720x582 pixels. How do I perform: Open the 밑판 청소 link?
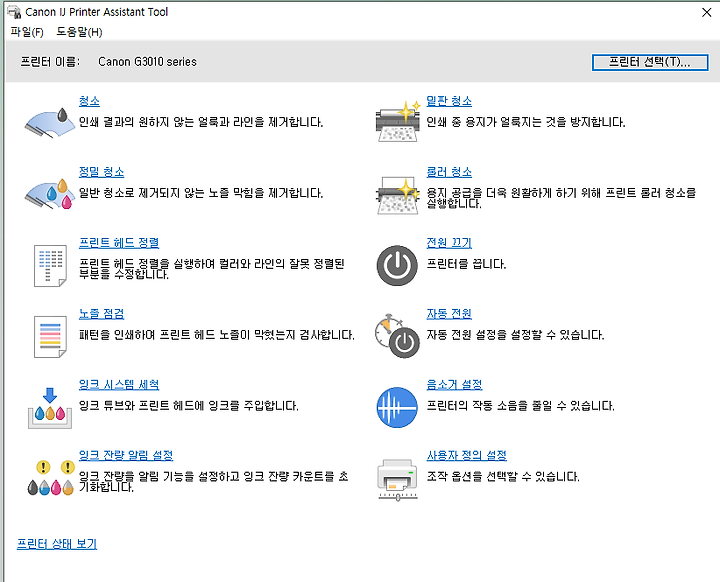449,101
